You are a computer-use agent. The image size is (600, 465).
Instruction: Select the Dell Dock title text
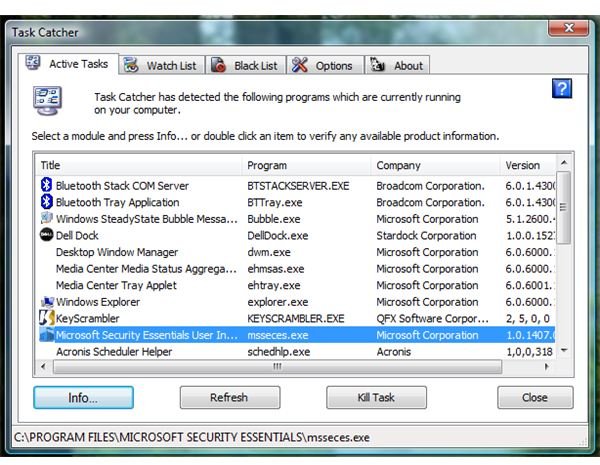[77, 235]
